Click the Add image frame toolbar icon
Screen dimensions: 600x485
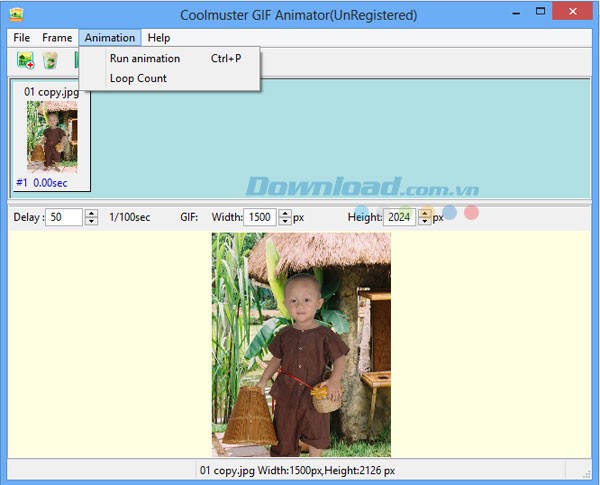26,60
